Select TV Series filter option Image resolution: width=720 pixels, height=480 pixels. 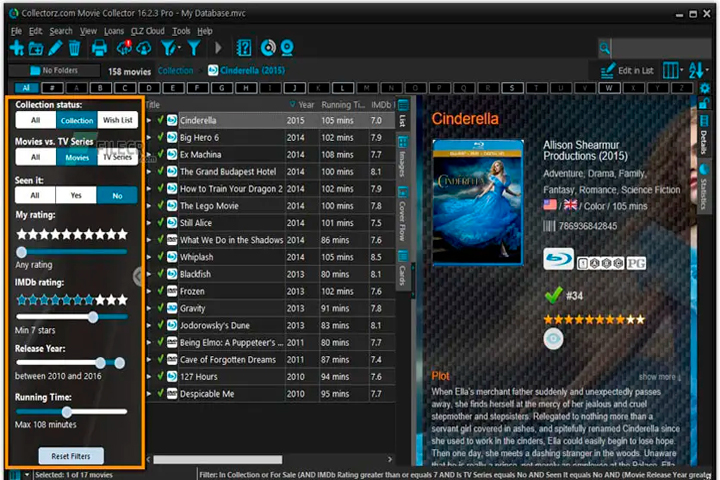pyautogui.click(x=118, y=157)
